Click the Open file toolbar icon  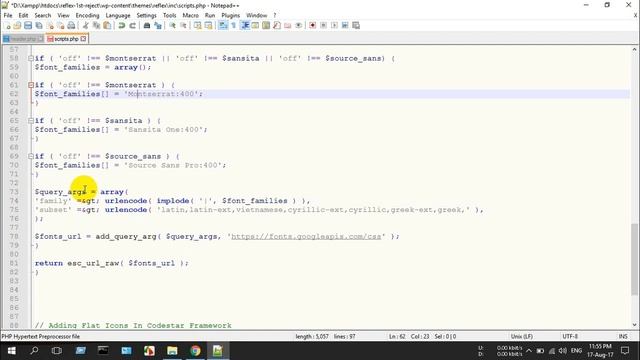17,25
